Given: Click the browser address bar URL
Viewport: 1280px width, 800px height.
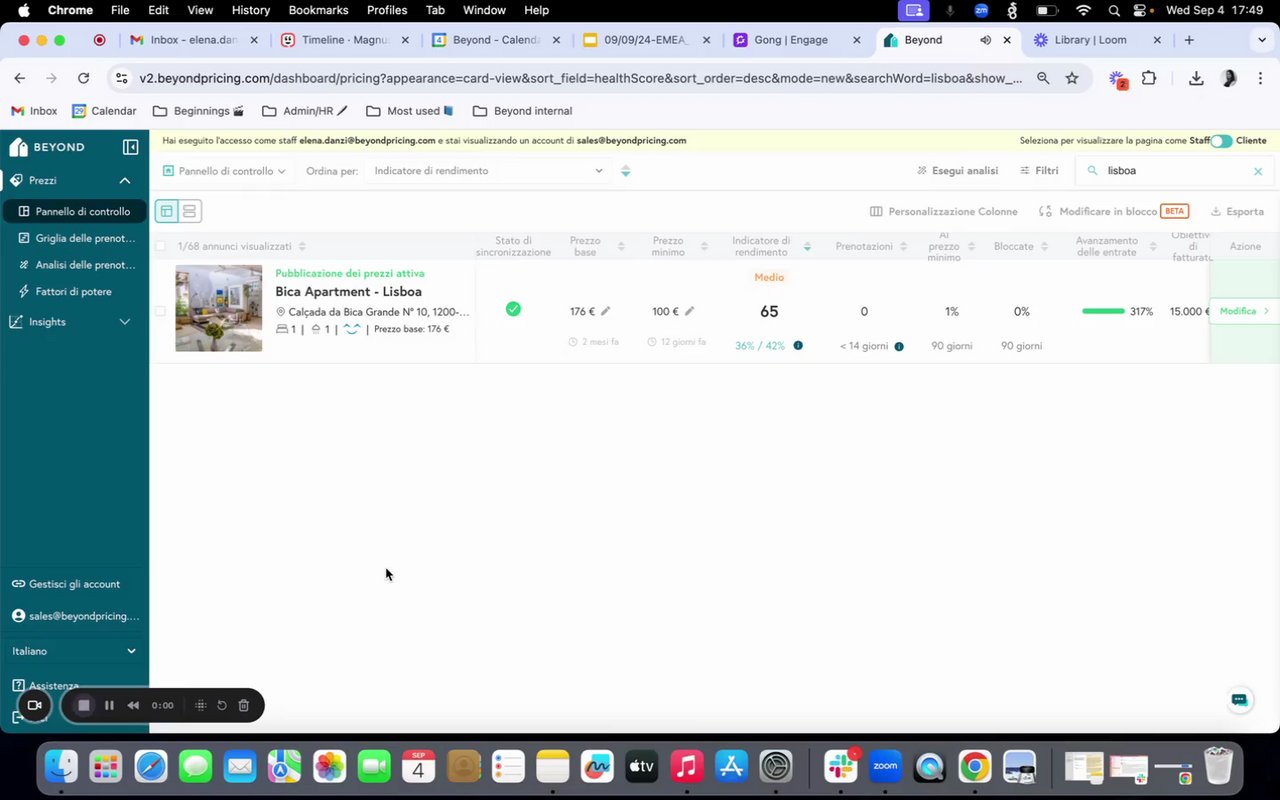Looking at the screenshot, I should click(x=580, y=78).
